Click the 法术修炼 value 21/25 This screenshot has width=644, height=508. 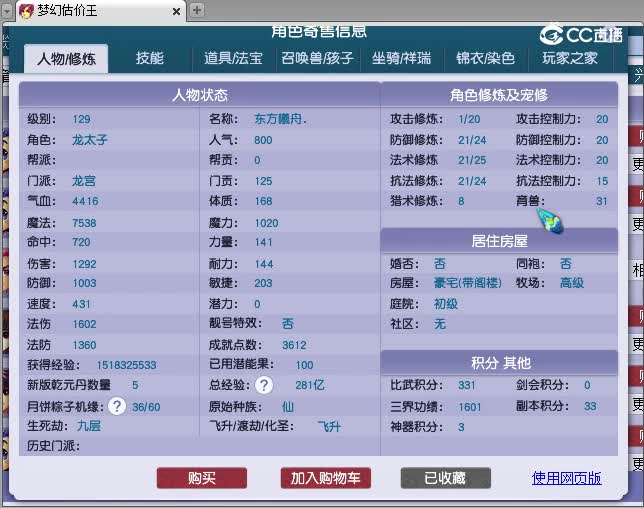[x=472, y=160]
